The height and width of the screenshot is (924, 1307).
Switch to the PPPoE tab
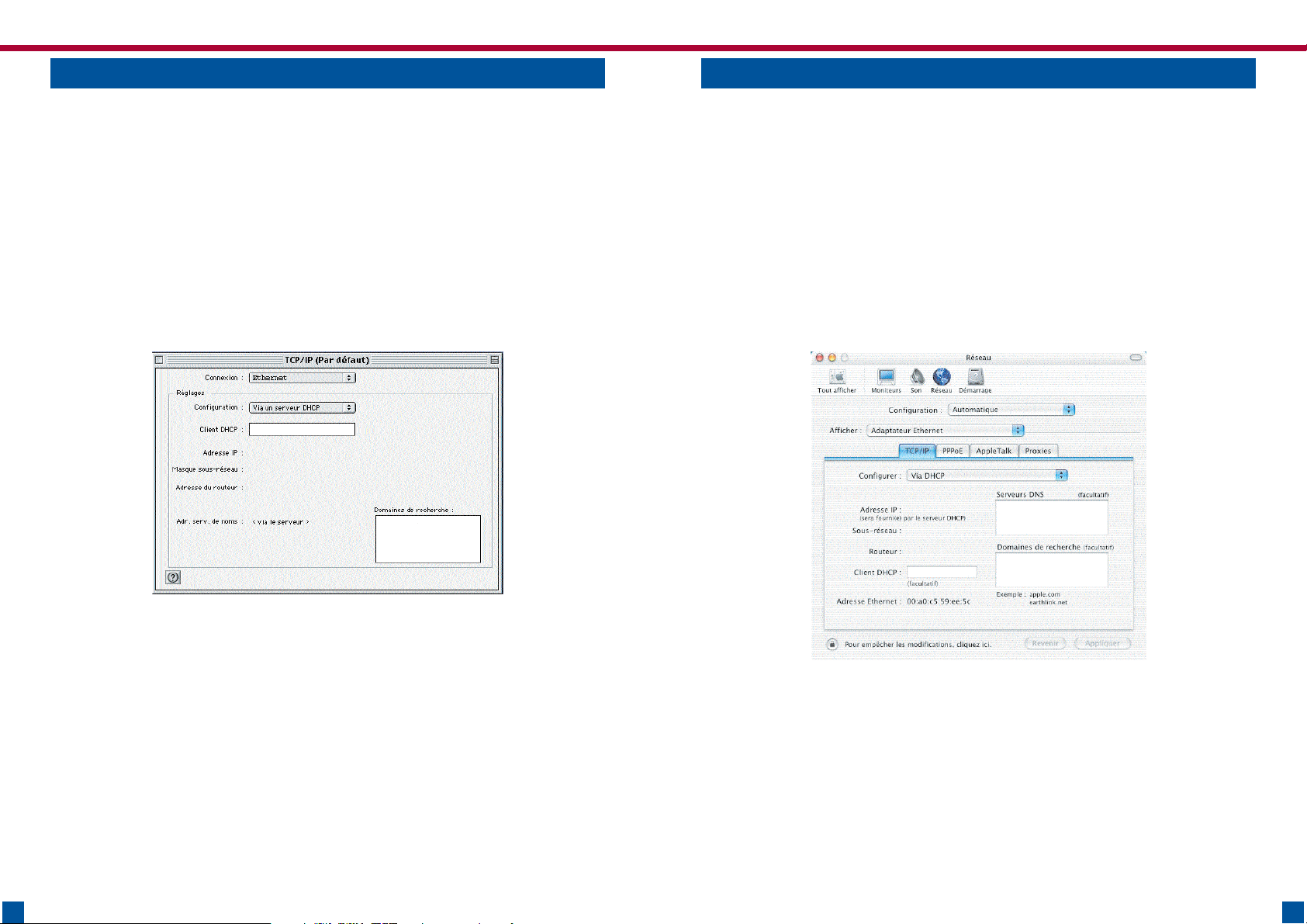pyautogui.click(x=953, y=451)
